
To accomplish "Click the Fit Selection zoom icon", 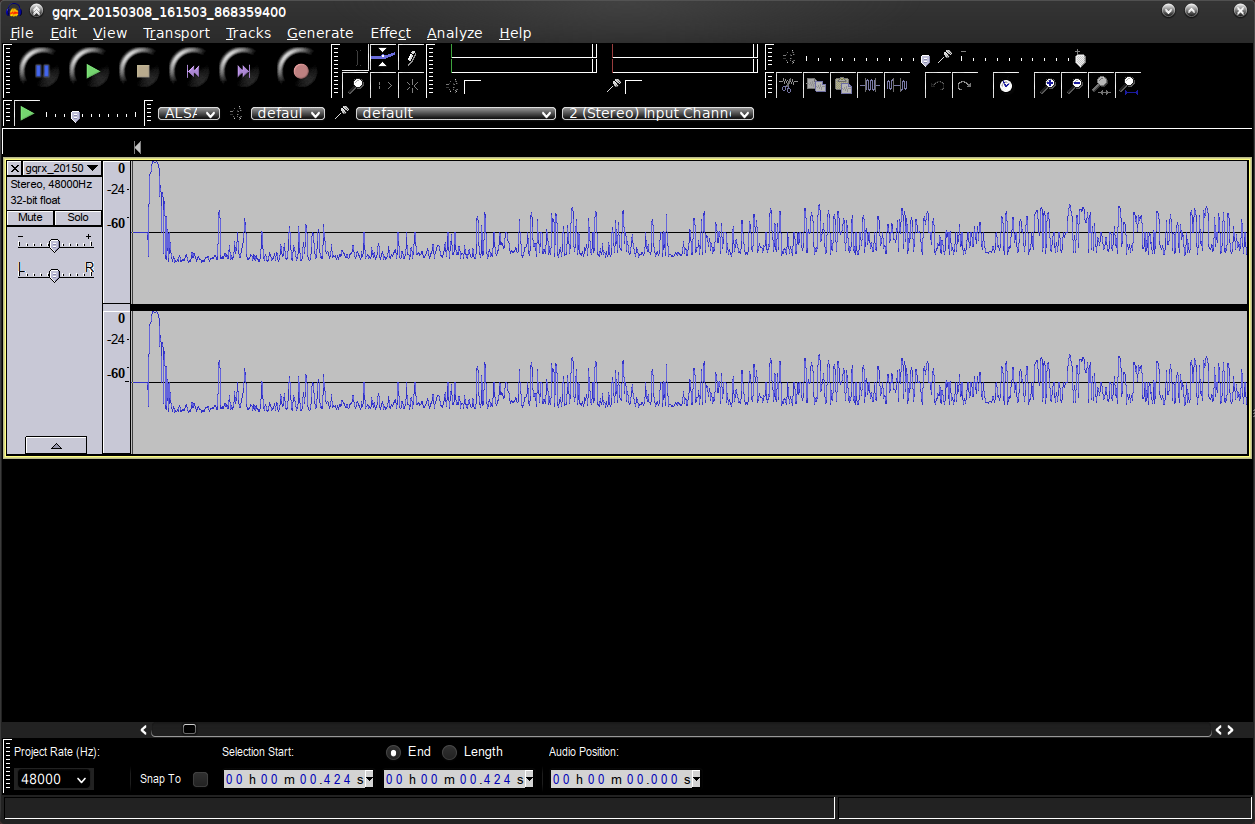I will pyautogui.click(x=1101, y=85).
